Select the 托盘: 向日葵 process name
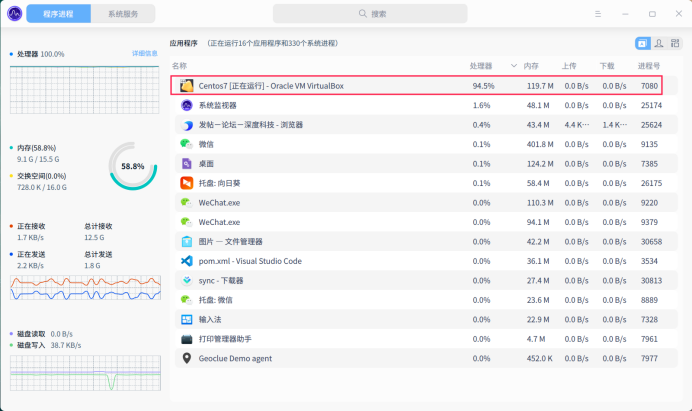The image size is (692, 411). pos(219,183)
